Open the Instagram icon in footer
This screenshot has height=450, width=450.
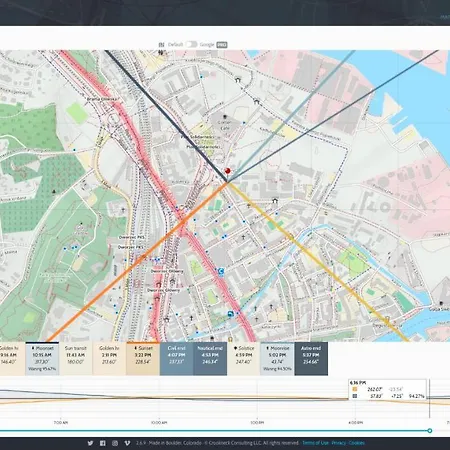tap(115, 443)
